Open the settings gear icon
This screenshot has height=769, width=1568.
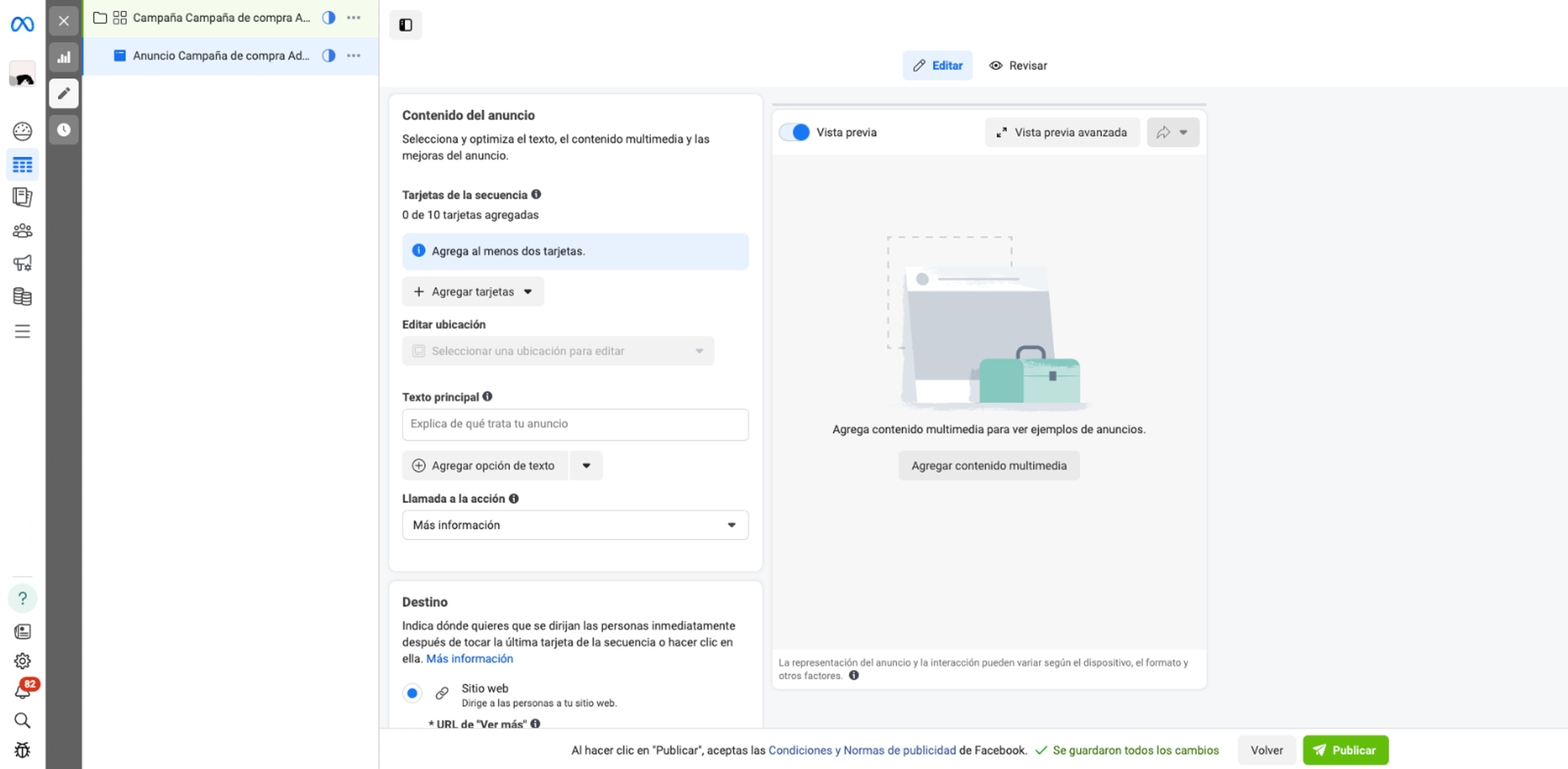pos(22,661)
